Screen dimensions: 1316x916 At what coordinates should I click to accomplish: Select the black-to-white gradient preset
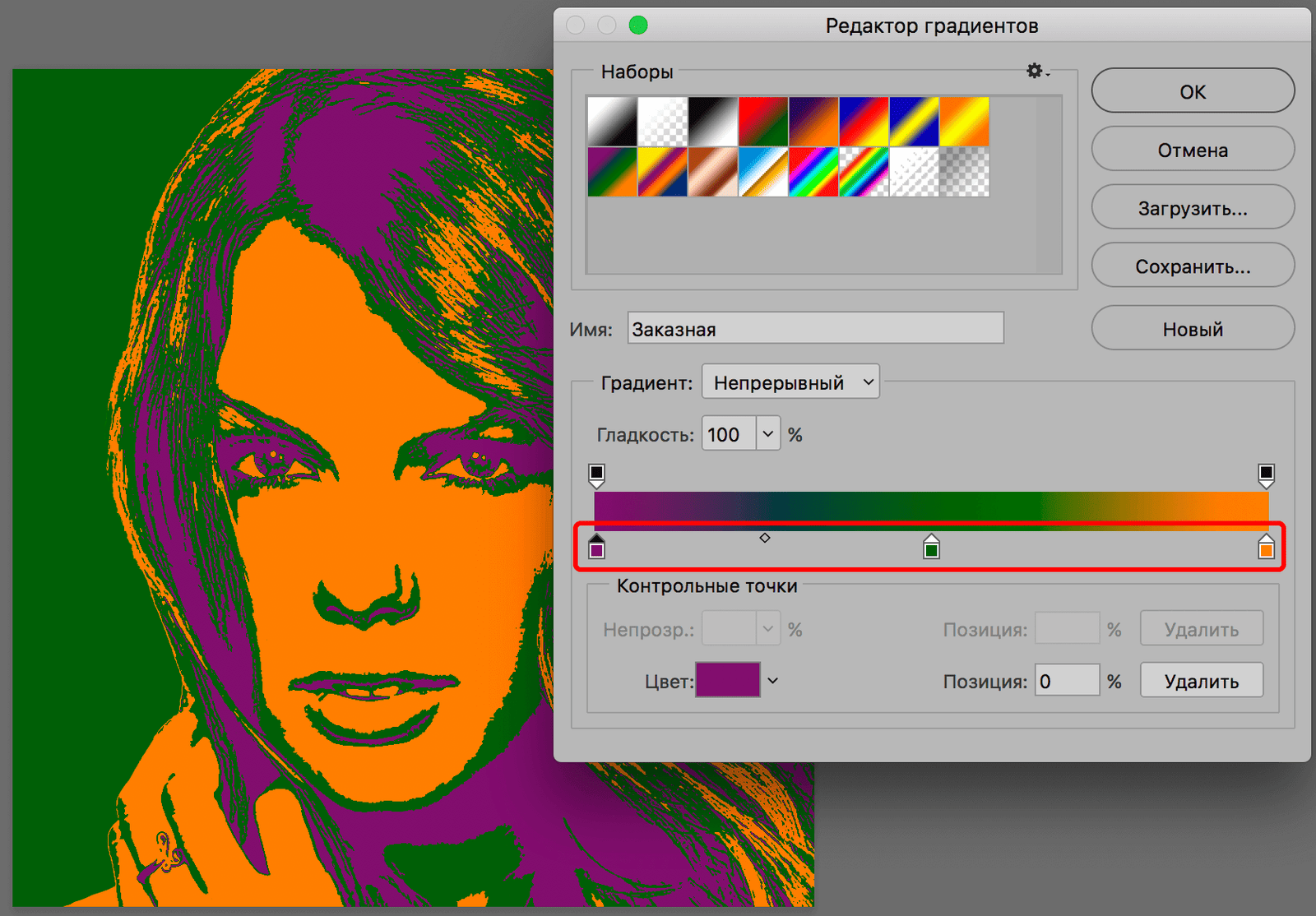[712, 122]
